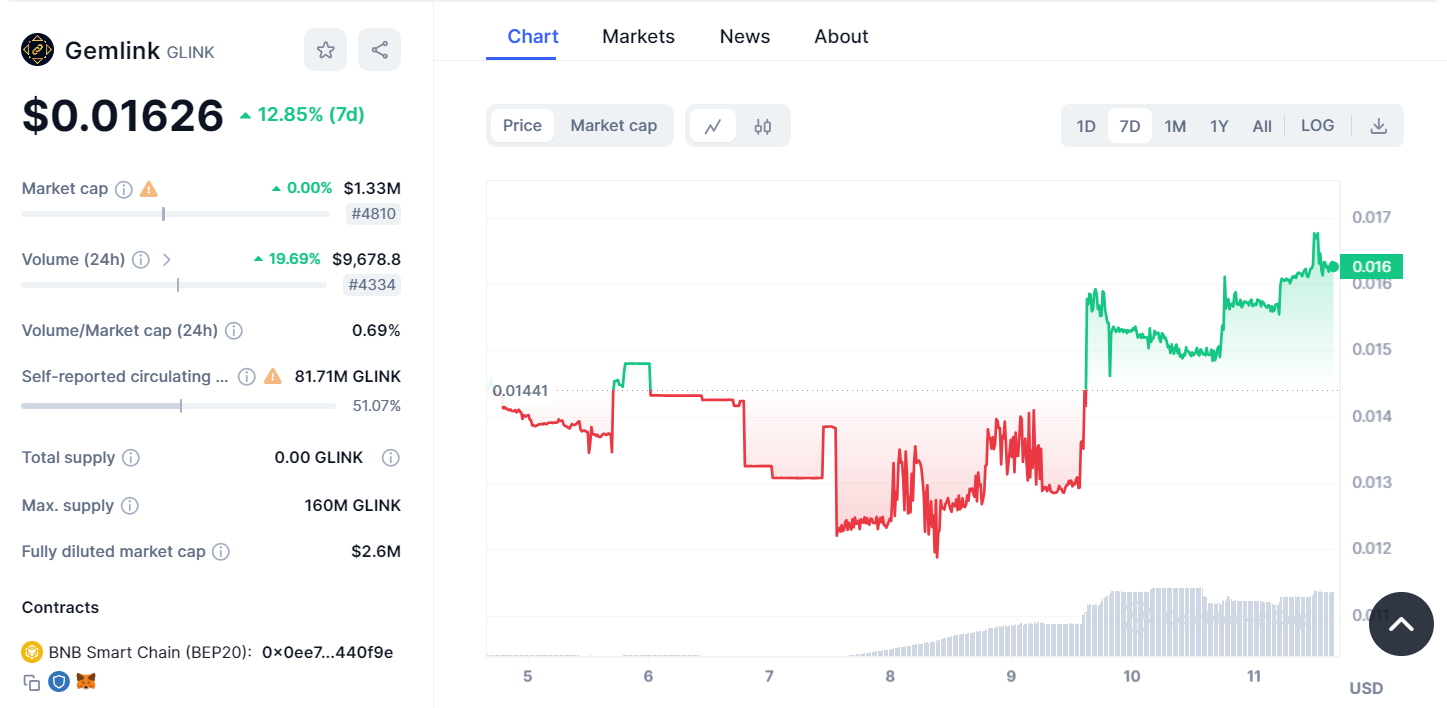Click the market cap rank #4810 badge
The width and height of the screenshot is (1447, 708).
[x=373, y=214]
